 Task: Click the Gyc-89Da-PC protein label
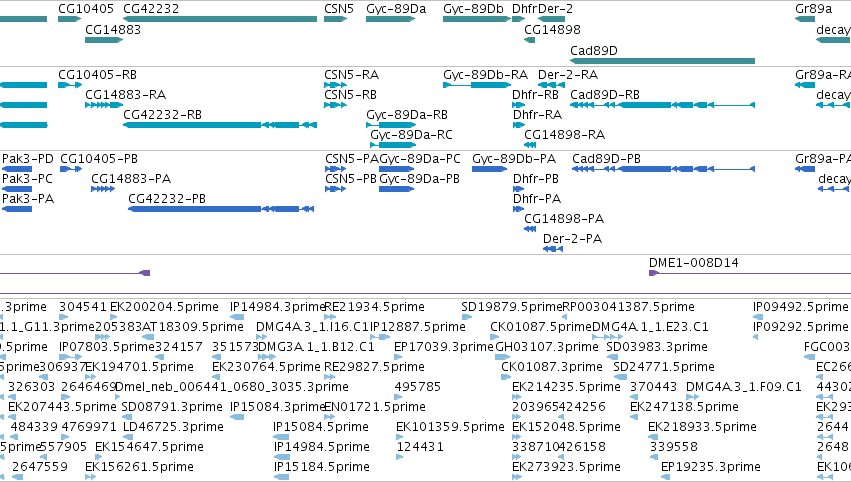tap(420, 158)
